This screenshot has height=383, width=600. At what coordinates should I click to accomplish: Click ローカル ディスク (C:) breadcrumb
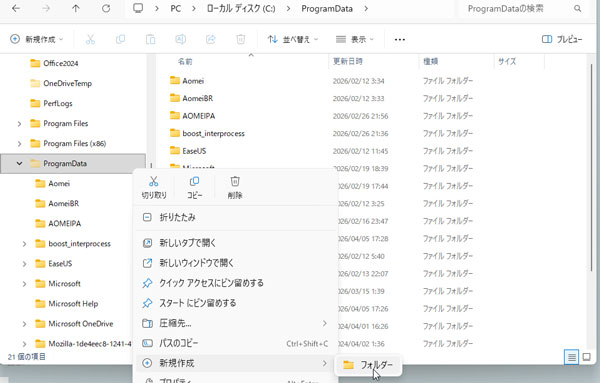point(241,8)
